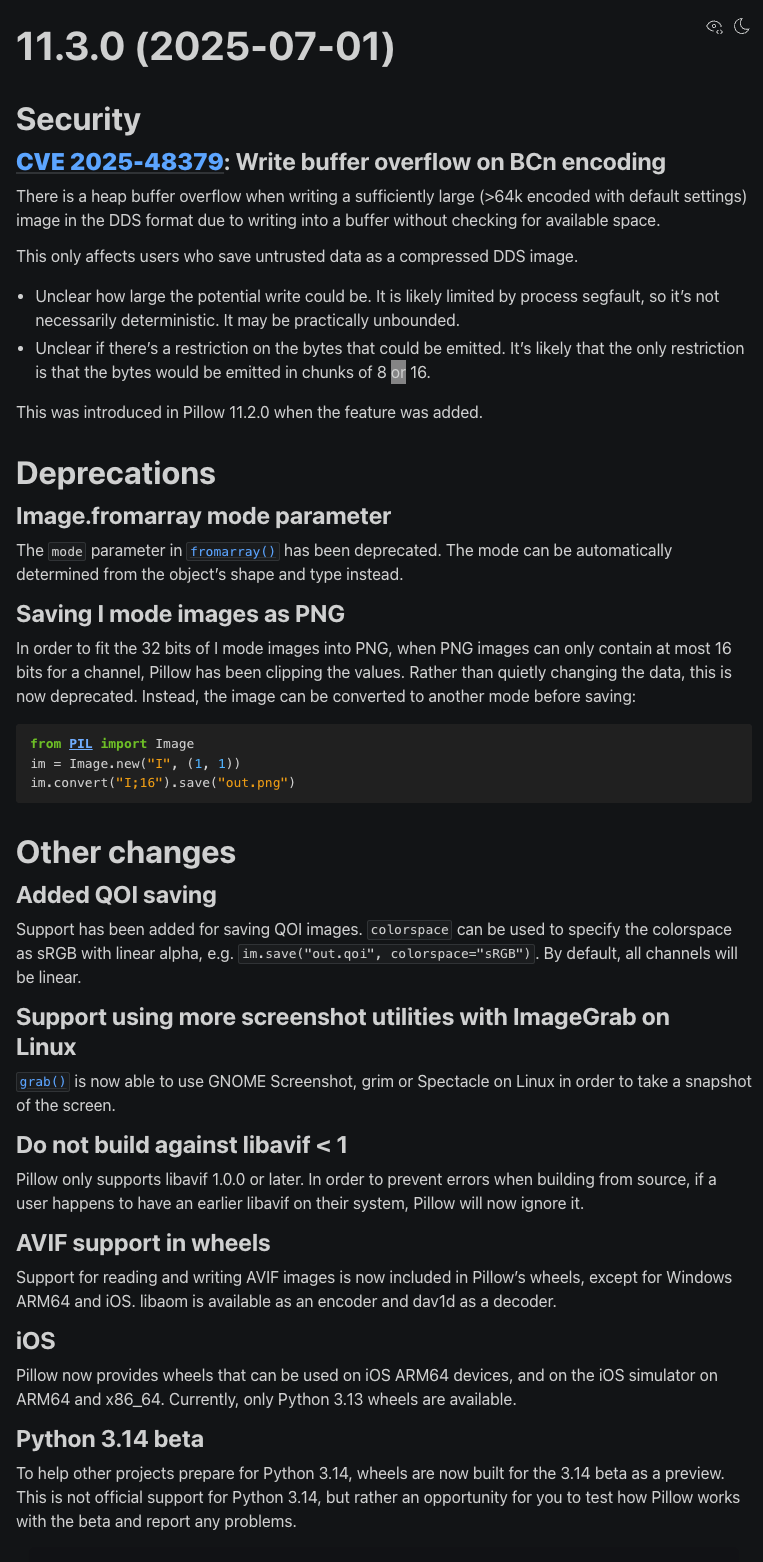Jump to the Security section heading
Viewport: 763px width, 1562px height.
point(79,119)
